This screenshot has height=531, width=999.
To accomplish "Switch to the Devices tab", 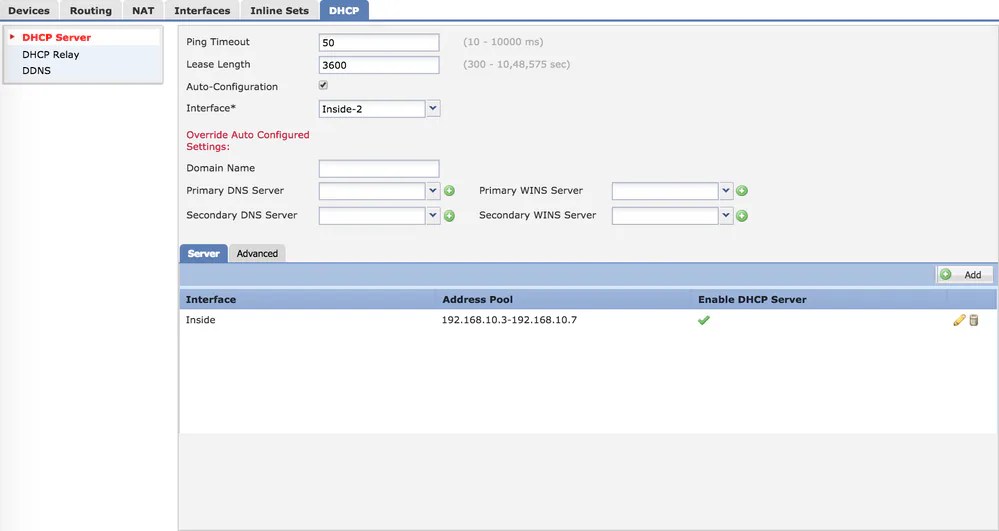I will [29, 10].
